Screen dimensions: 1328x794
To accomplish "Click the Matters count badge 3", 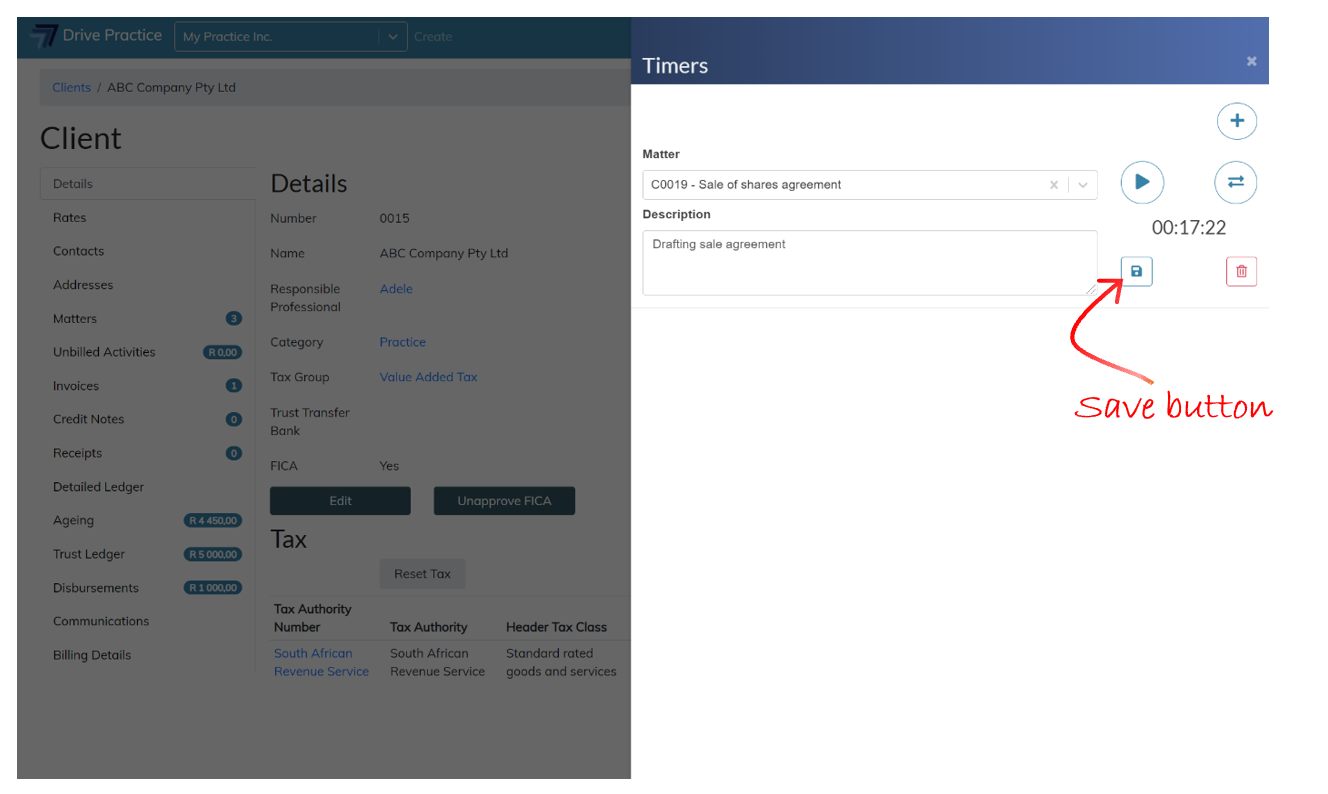I will click(234, 319).
